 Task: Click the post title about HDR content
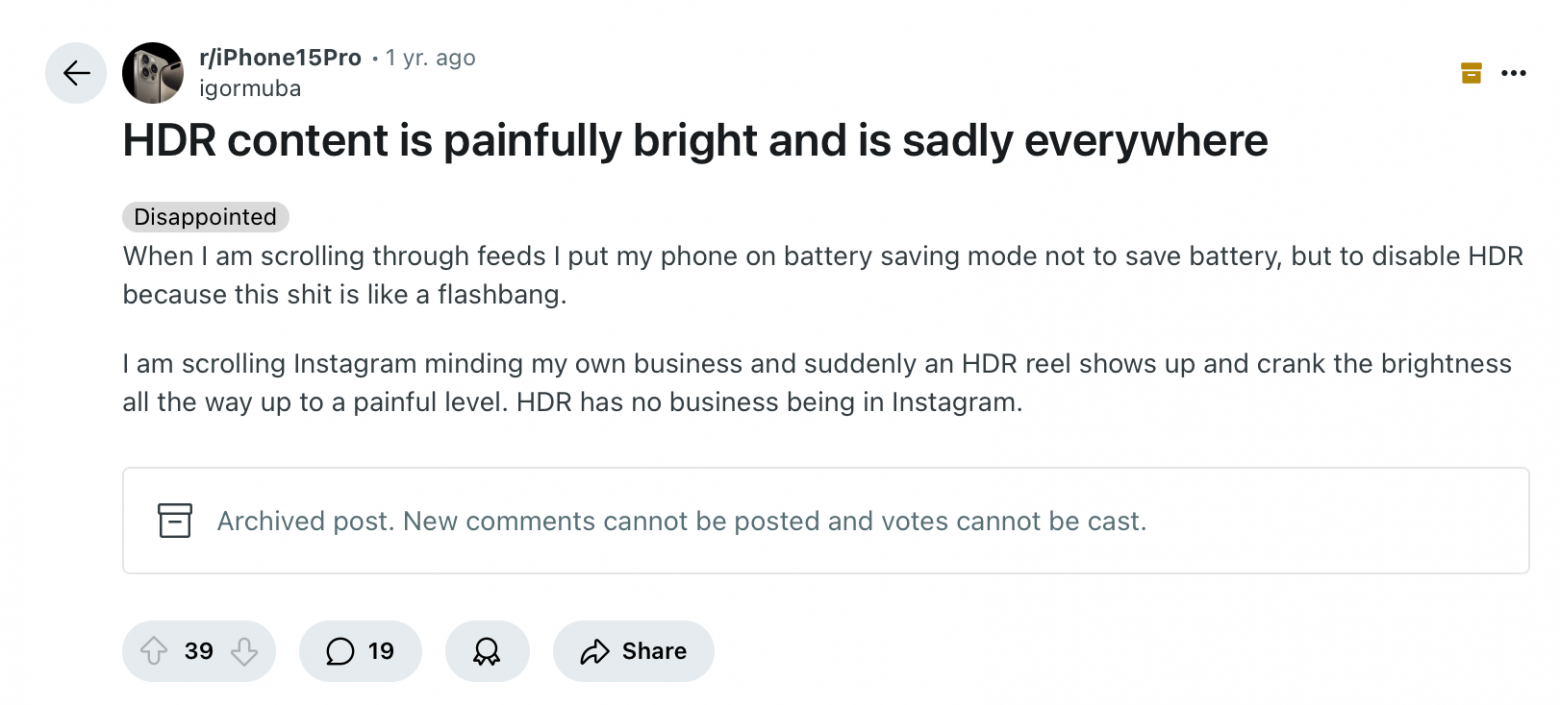[x=695, y=141]
